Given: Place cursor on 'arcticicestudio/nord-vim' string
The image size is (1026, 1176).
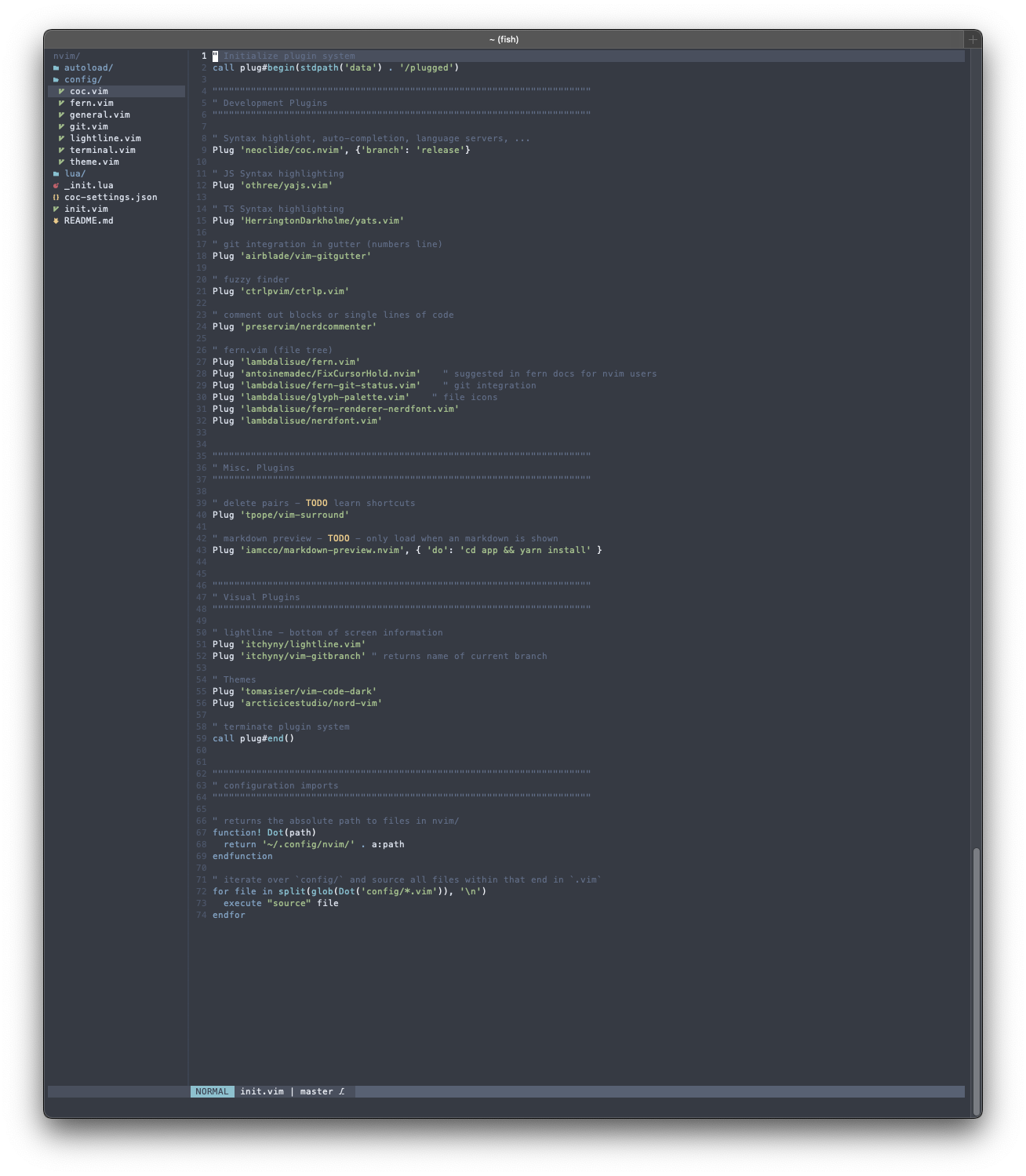Looking at the screenshot, I should click(311, 703).
